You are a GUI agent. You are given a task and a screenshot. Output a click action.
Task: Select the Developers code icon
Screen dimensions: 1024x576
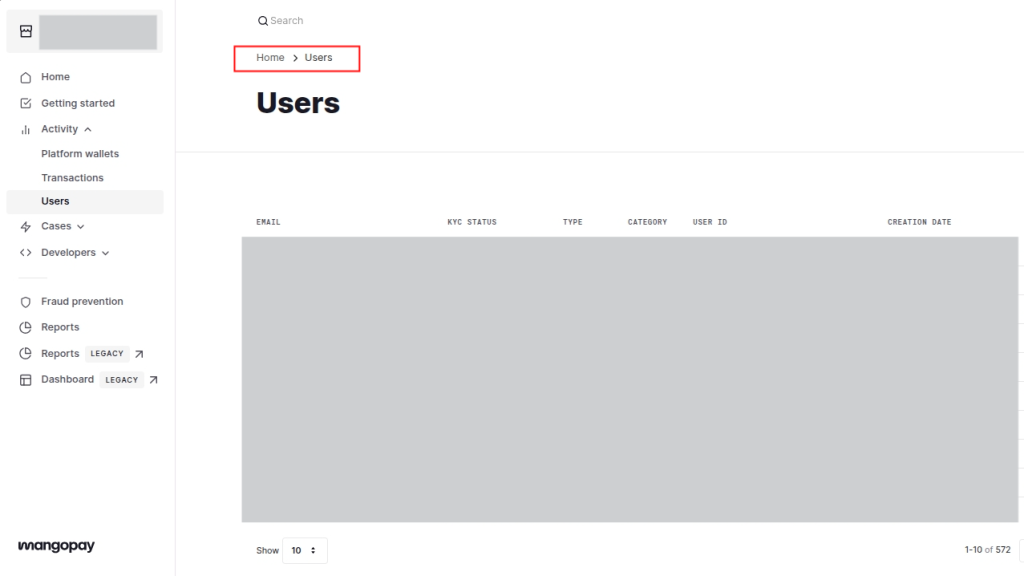[25, 252]
